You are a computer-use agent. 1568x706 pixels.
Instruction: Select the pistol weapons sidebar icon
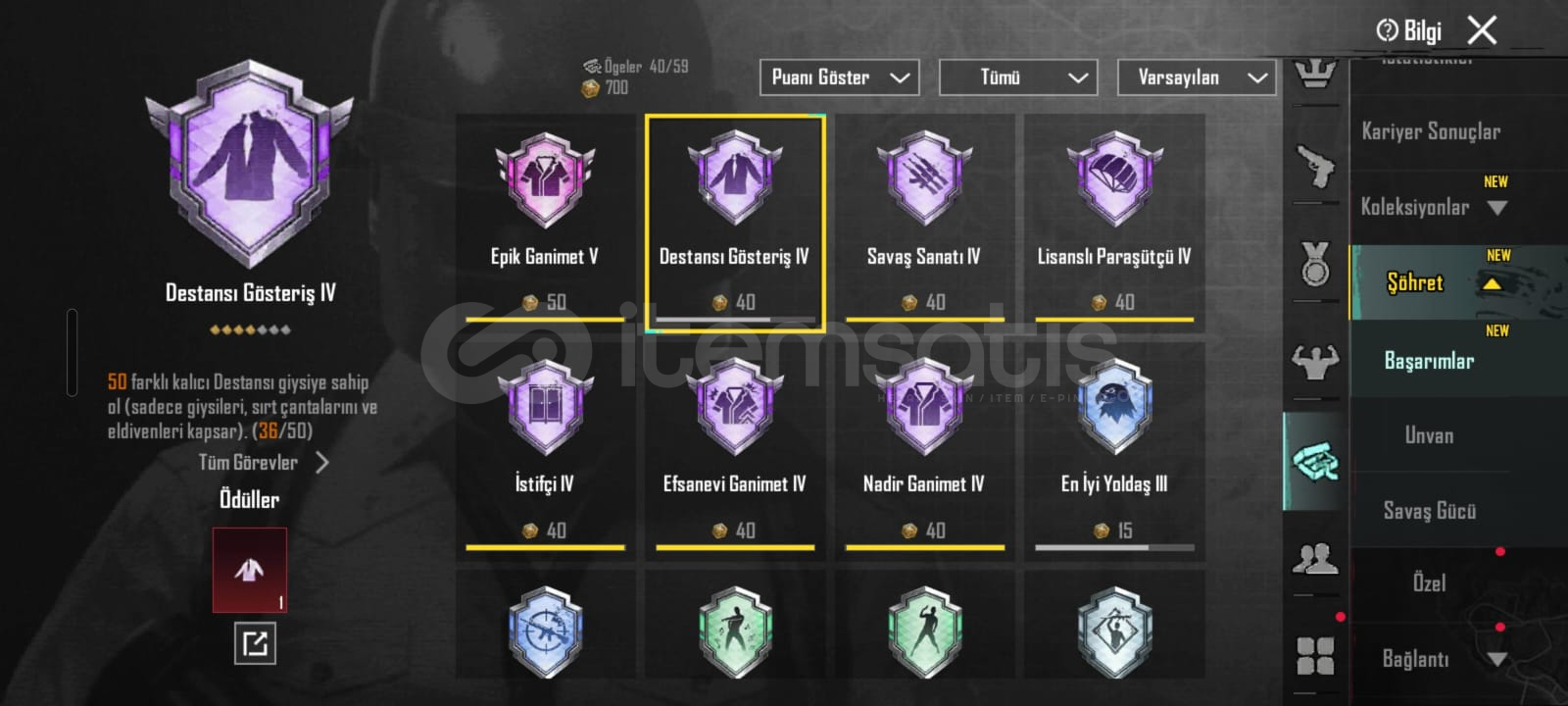click(1314, 168)
